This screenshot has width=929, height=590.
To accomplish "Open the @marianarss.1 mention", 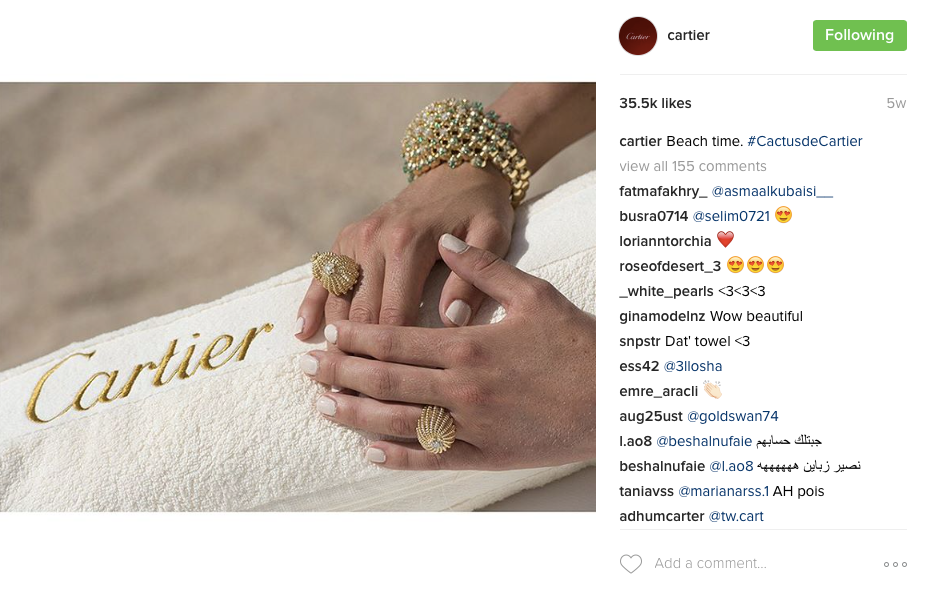I will 723,492.
